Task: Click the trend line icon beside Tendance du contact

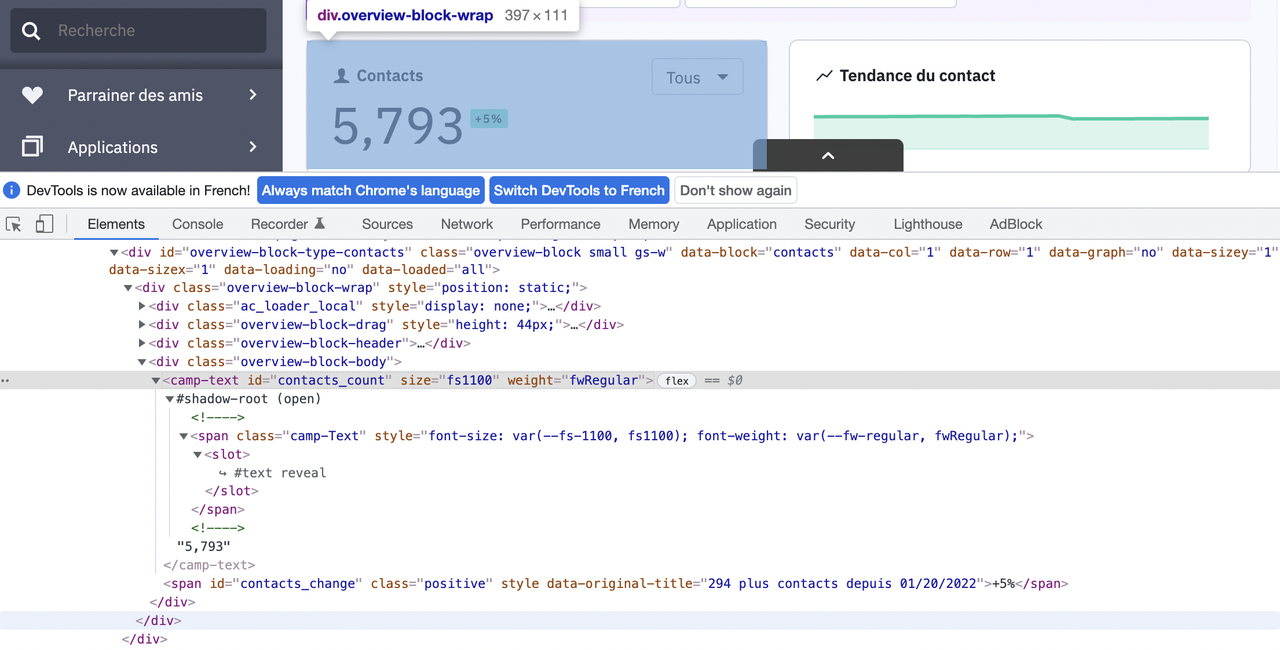Action: click(824, 76)
